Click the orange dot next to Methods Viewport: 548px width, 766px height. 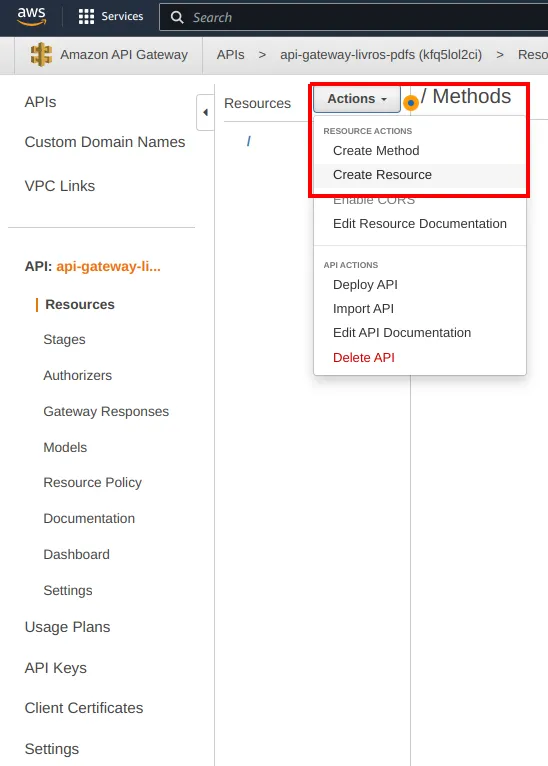411,103
